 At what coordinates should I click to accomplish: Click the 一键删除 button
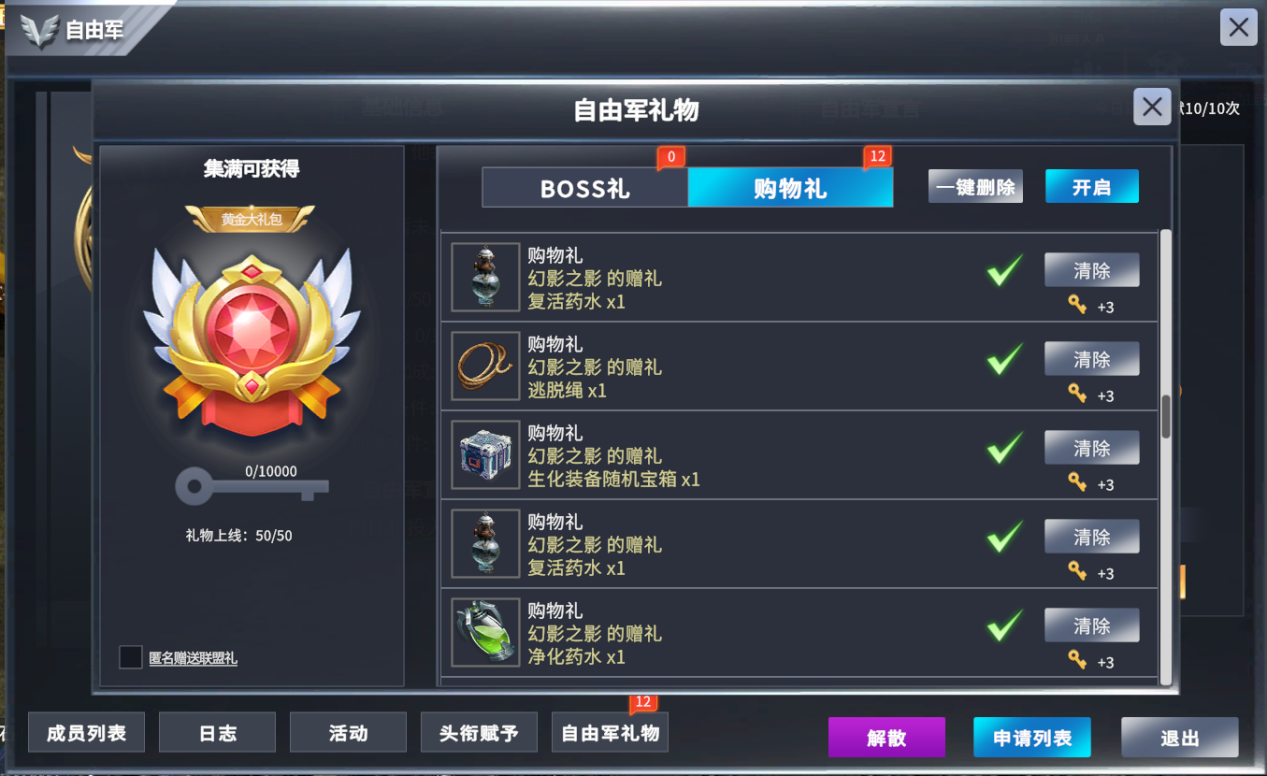tap(975, 186)
